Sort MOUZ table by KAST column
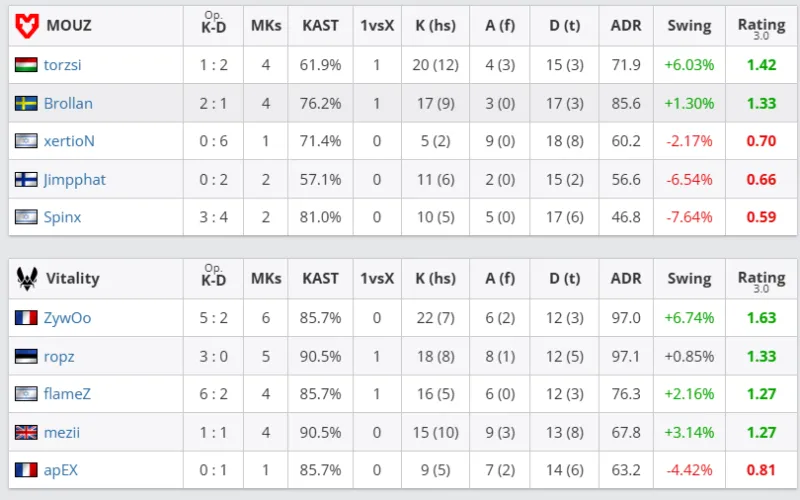The width and height of the screenshot is (800, 500). 321,26
